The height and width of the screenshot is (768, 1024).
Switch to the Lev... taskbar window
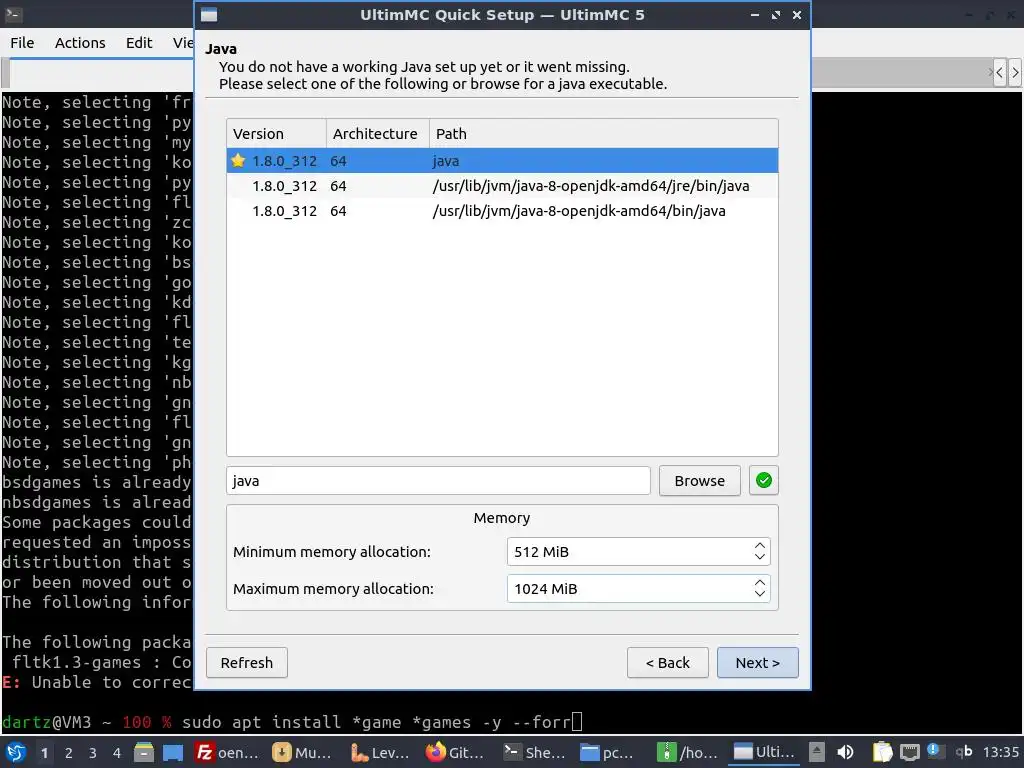click(x=380, y=753)
